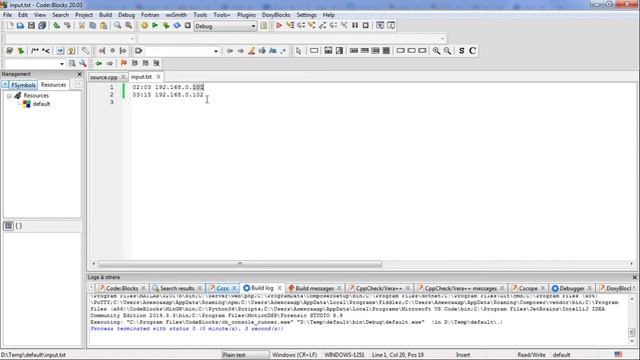Image resolution: width=640 pixels, height=360 pixels.
Task: Collapse the Resources tree node
Action: [9, 96]
